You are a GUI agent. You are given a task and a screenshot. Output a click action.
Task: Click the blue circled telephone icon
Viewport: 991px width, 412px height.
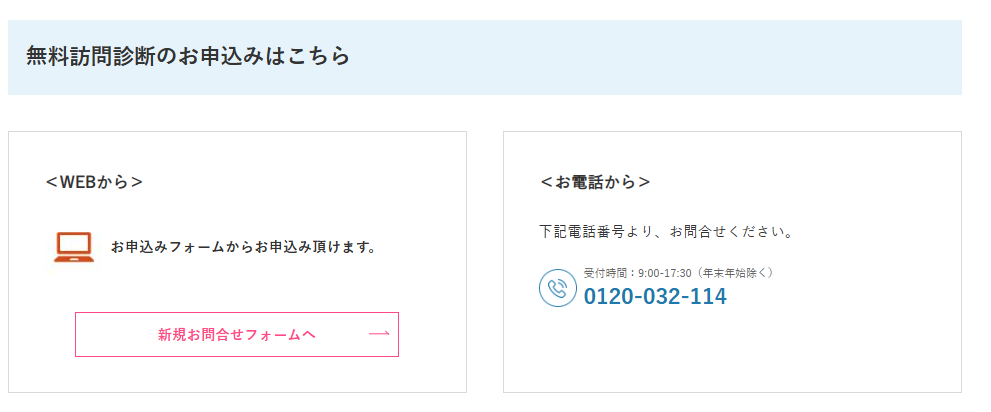558,288
